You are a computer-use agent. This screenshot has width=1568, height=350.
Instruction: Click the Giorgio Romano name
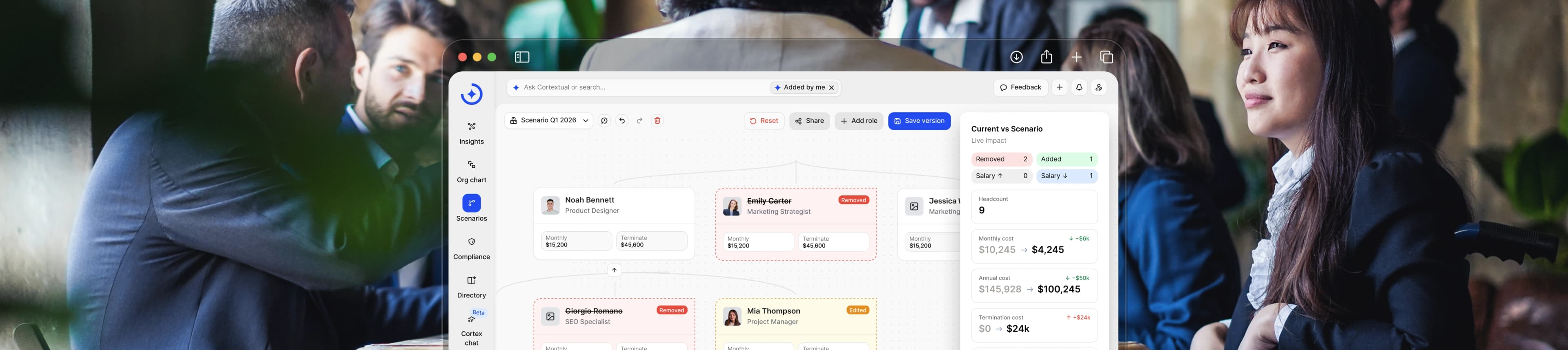point(593,311)
